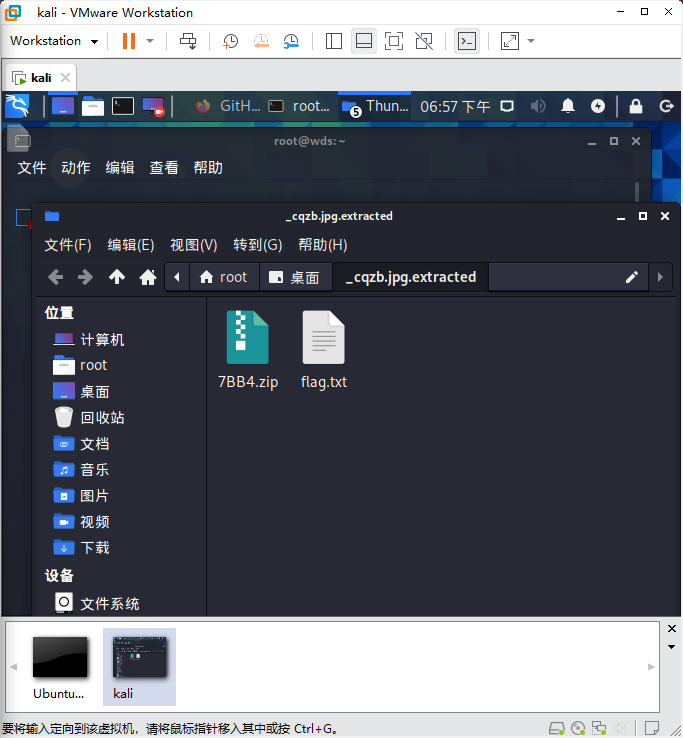
Task: Open the power options dropdown beside pause
Action: [150, 41]
